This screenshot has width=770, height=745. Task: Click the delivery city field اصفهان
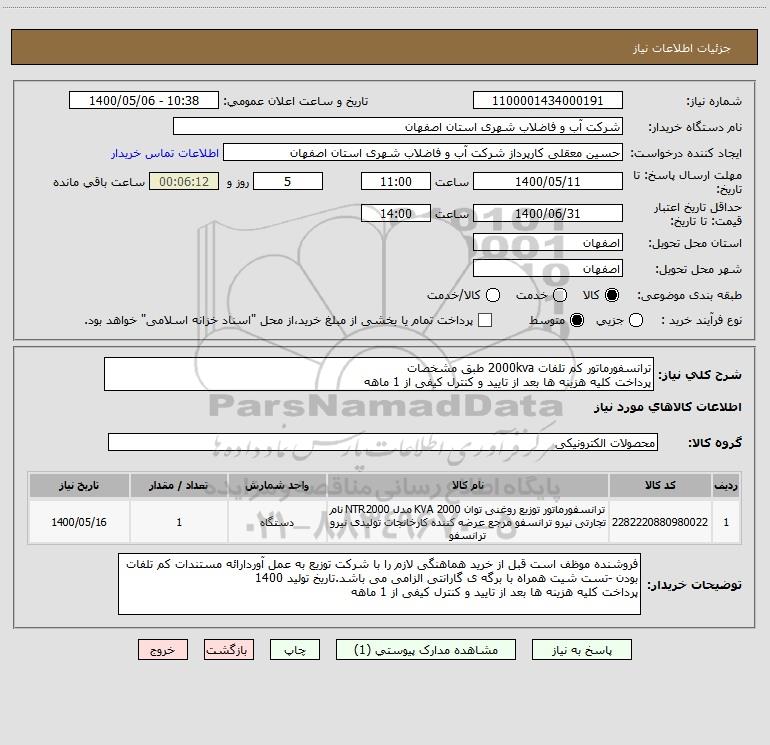click(548, 269)
